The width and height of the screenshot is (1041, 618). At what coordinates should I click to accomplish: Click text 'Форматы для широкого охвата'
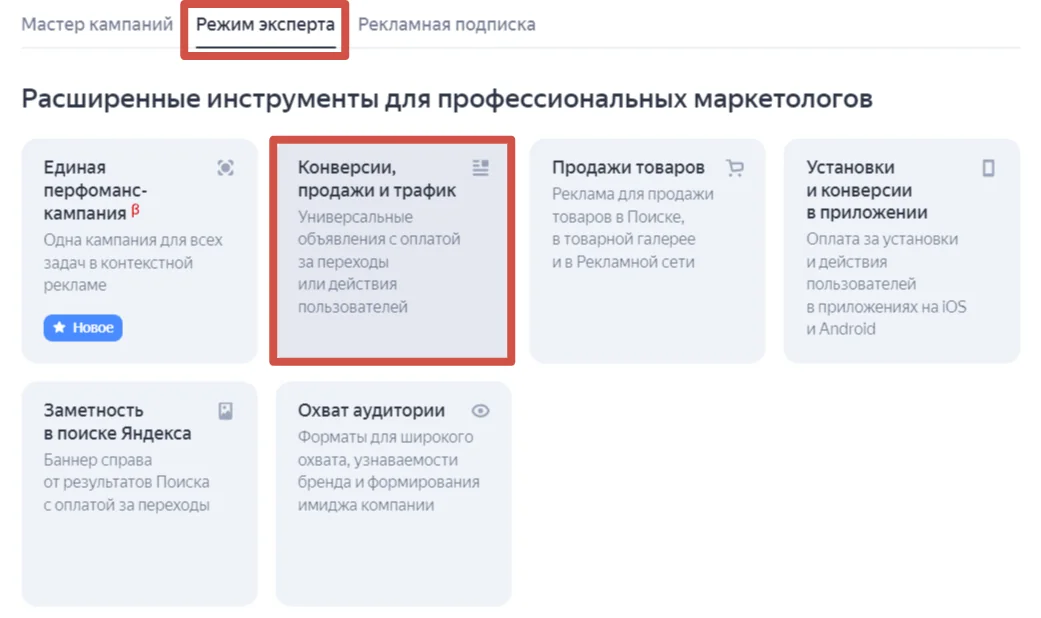coord(386,448)
